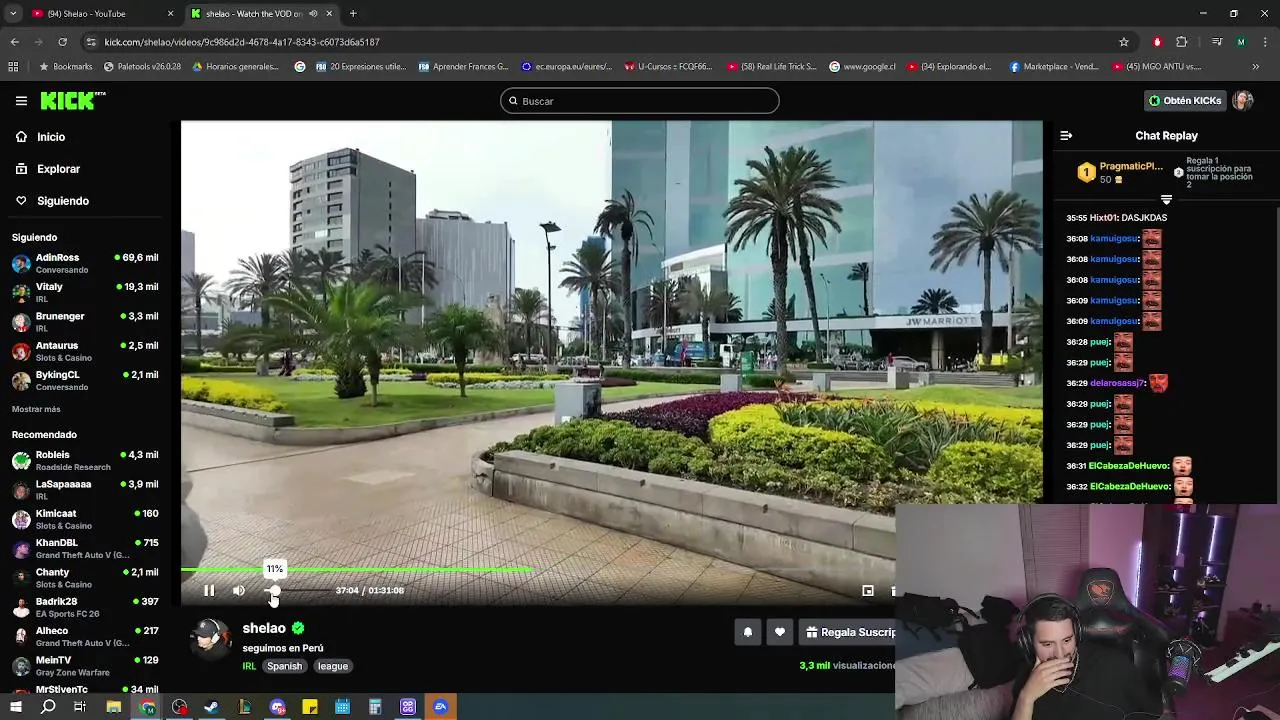Click the IRL category link

[249, 666]
